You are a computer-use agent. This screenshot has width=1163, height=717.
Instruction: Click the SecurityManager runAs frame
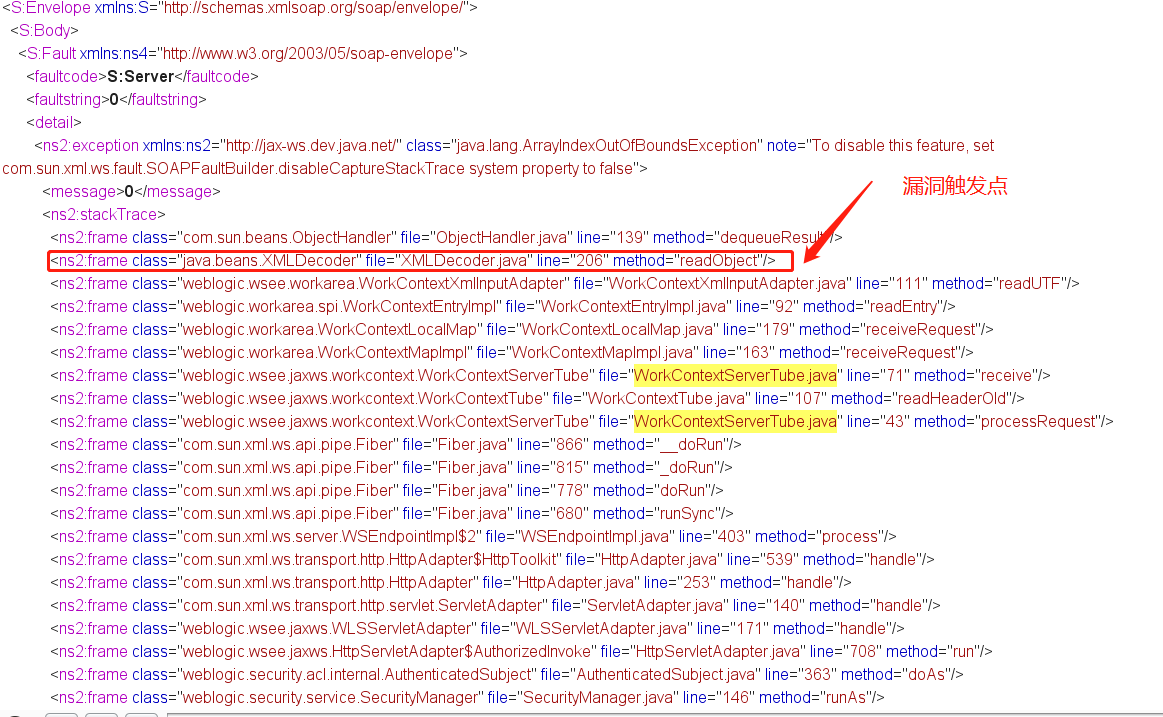(467, 697)
